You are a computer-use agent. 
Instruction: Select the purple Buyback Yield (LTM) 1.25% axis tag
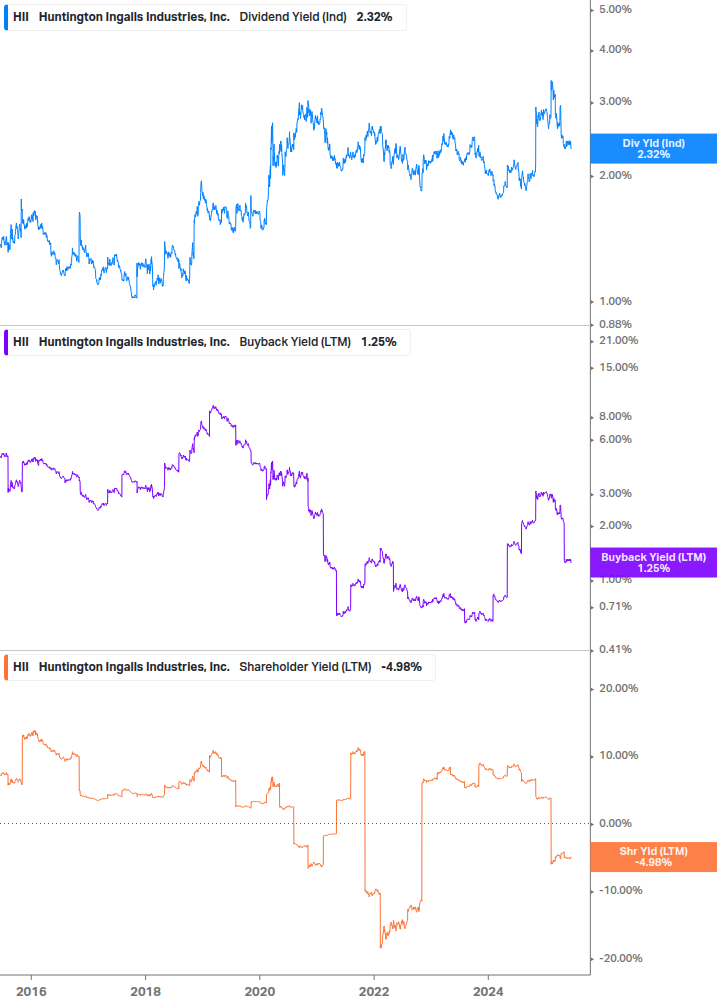tap(654, 563)
